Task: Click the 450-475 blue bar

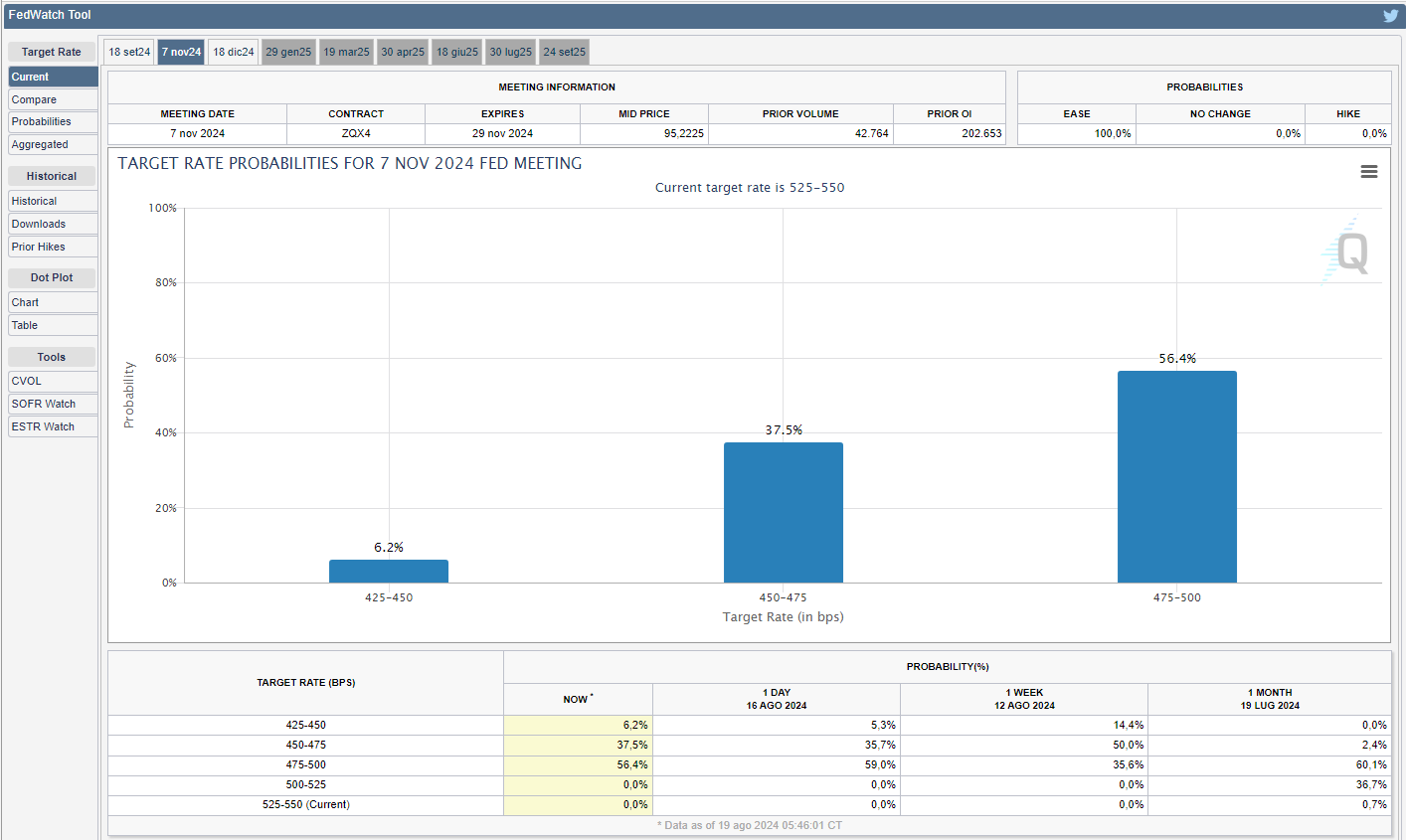Action: click(x=783, y=512)
